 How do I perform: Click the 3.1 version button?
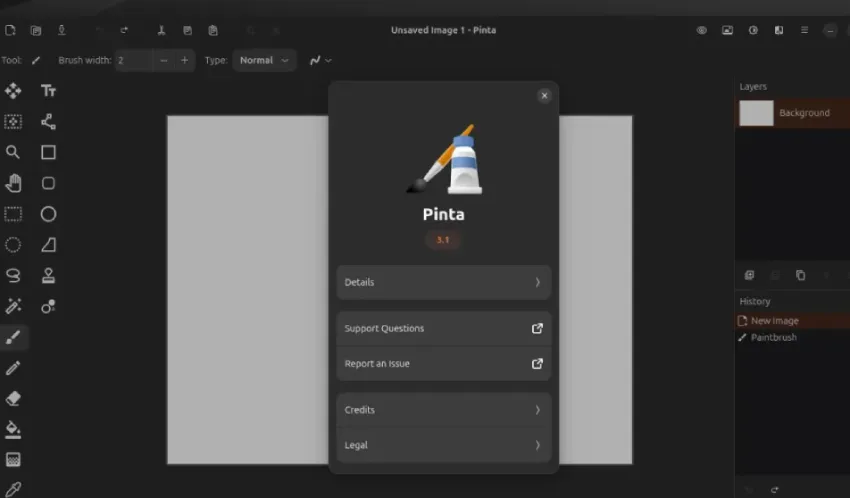[x=443, y=240]
